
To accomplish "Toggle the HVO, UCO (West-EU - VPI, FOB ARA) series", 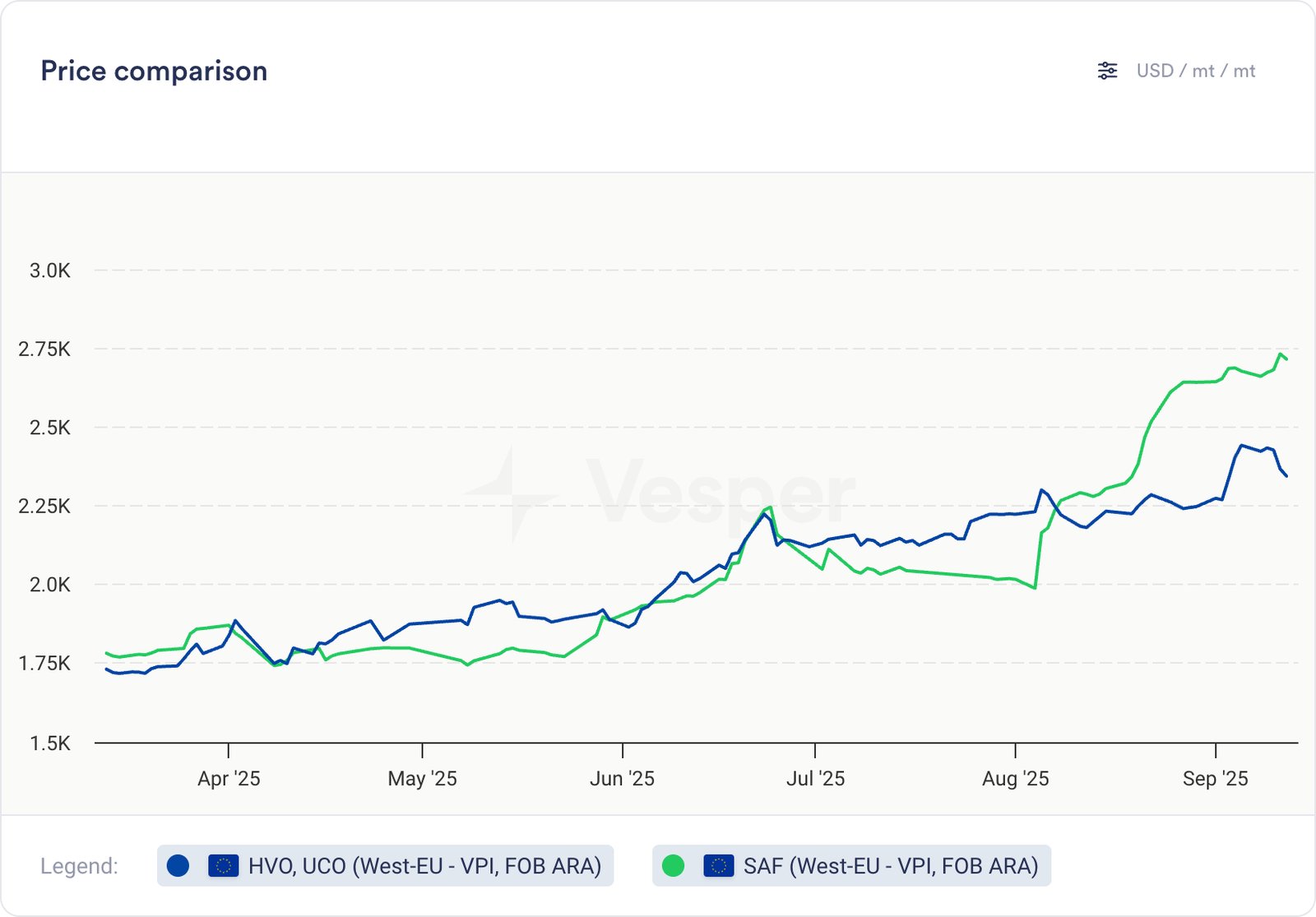I will pos(424,865).
